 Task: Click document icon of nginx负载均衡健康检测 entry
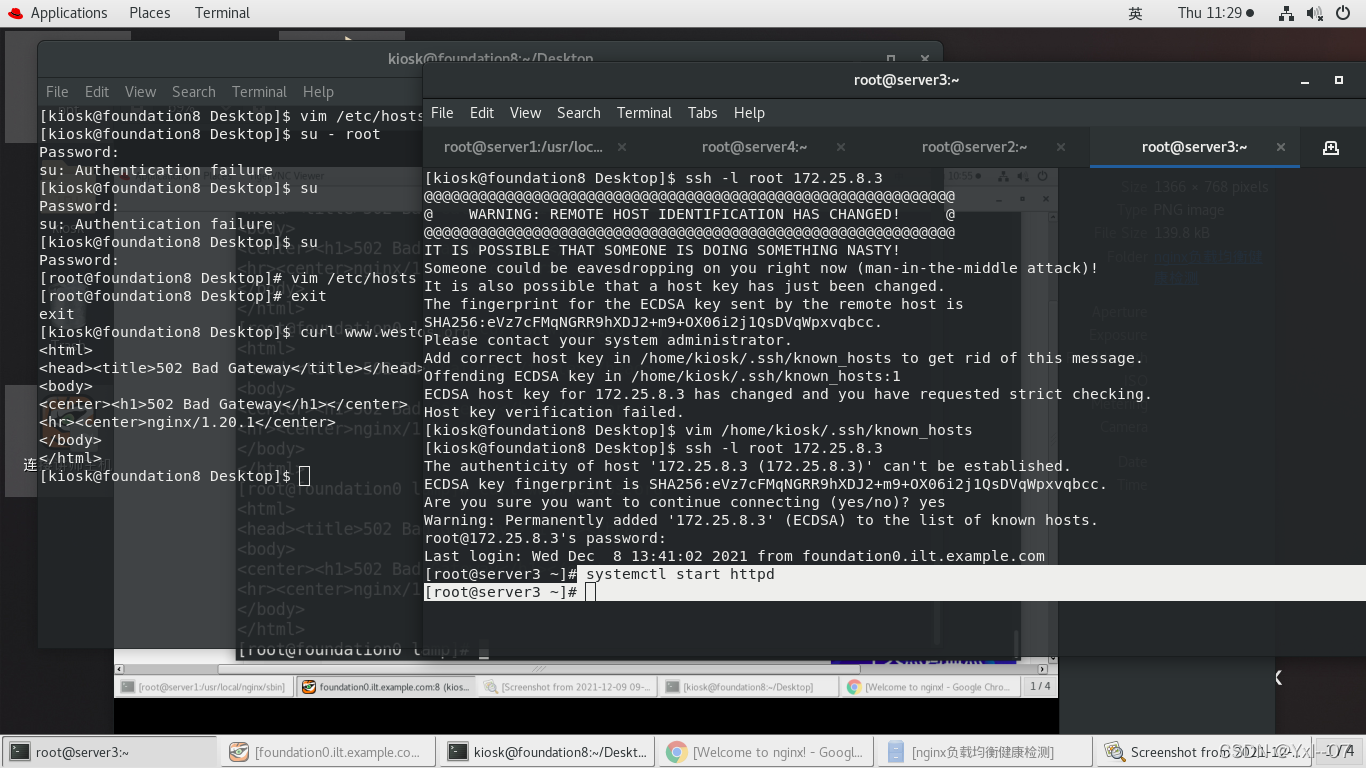896,752
